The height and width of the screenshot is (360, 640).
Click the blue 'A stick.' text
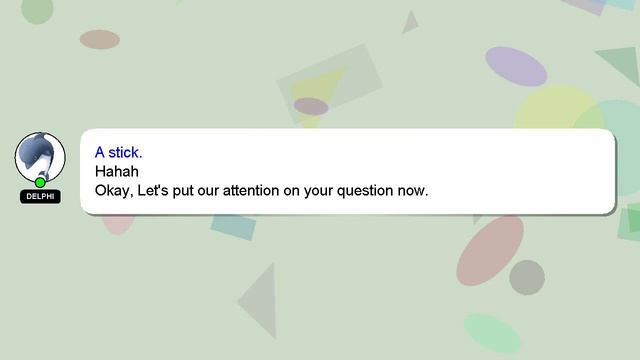click(118, 152)
